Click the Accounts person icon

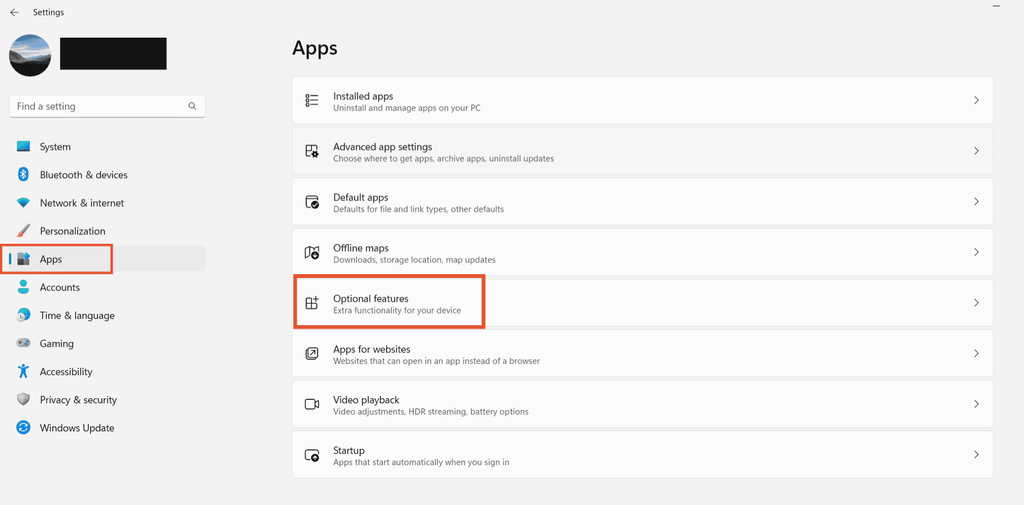click(24, 287)
